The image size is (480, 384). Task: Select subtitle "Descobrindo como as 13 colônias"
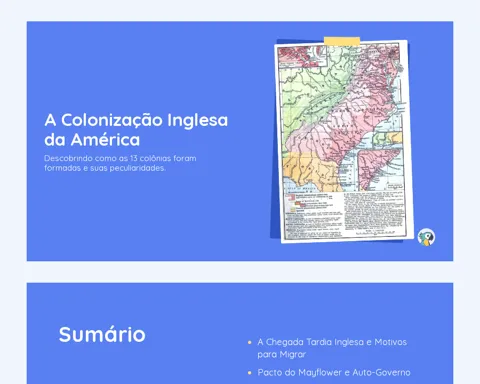click(120, 163)
